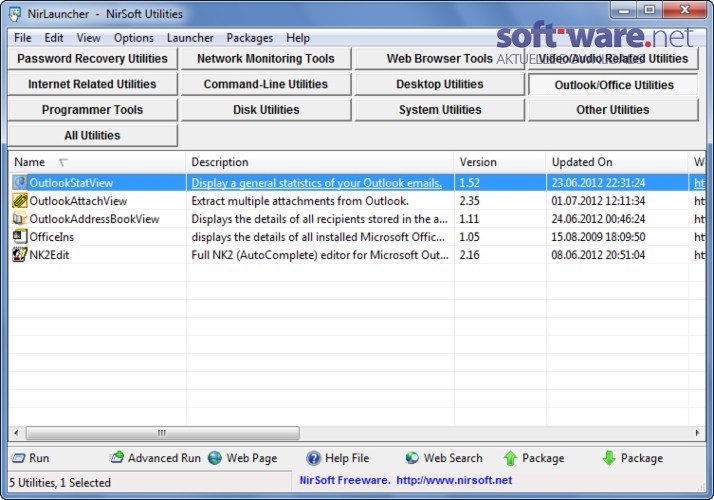Sort list by Name column header

[97, 162]
